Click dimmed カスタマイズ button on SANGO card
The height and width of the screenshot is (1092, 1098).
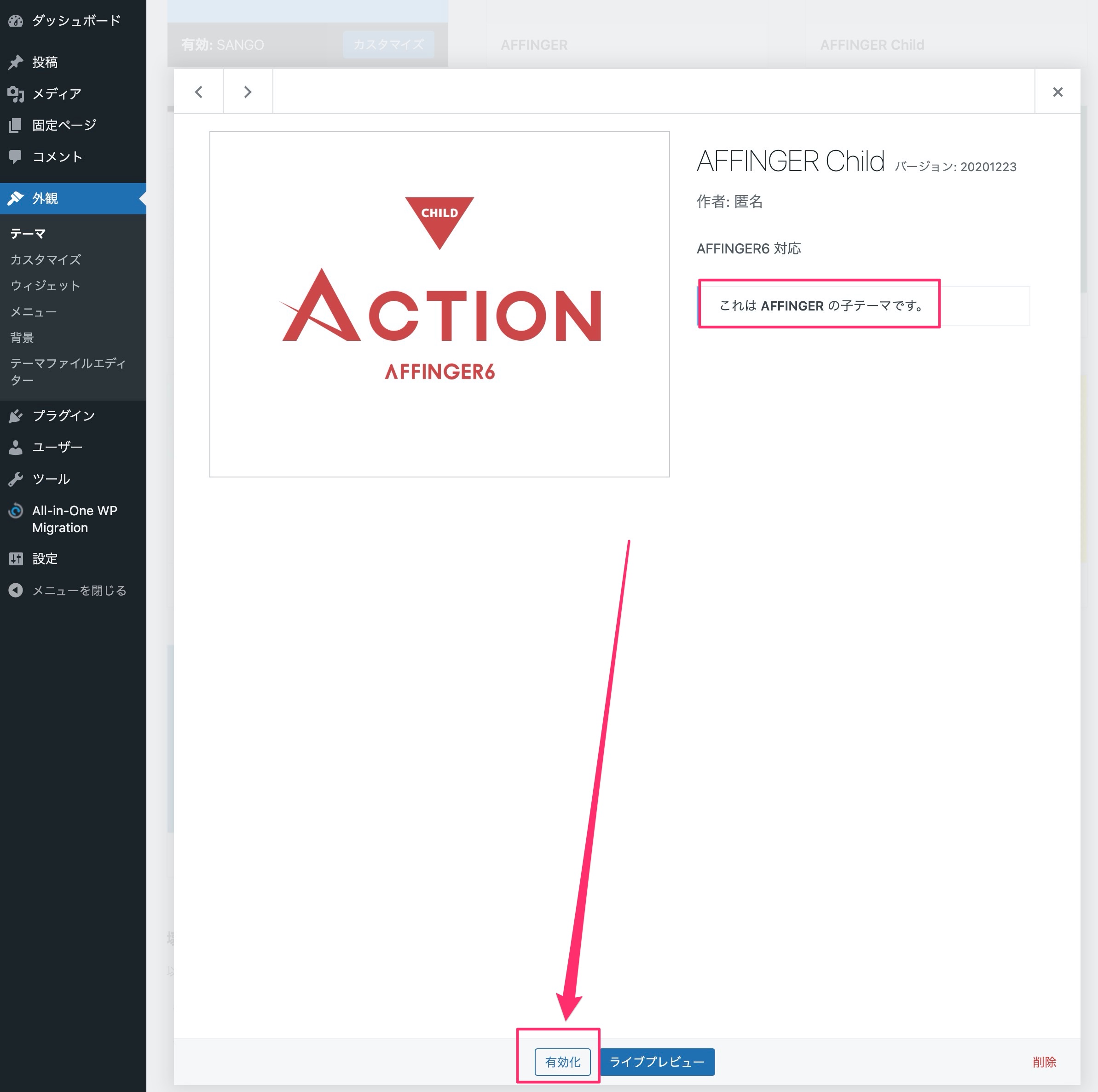click(389, 44)
